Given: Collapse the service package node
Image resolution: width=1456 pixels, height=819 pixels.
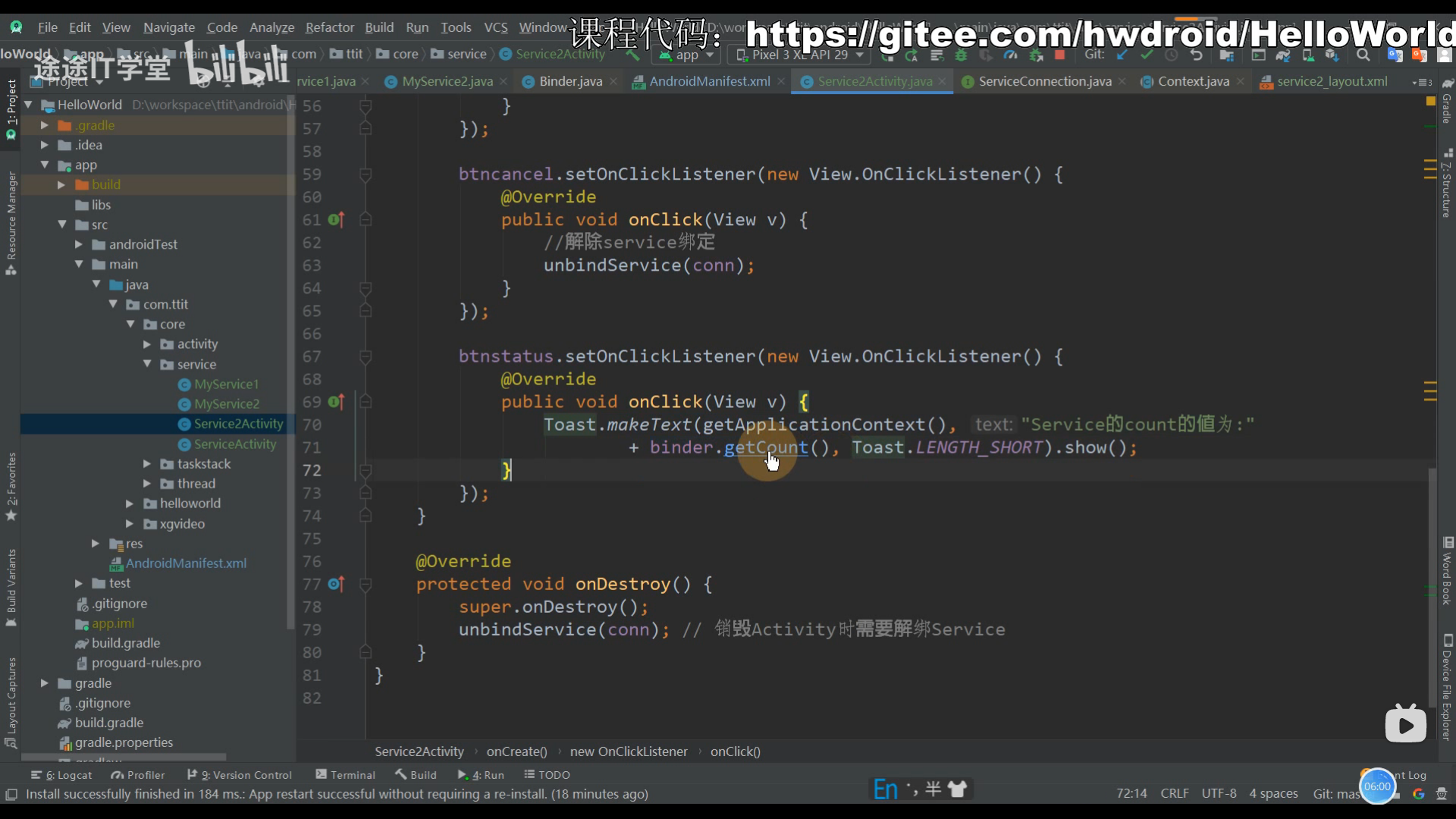Looking at the screenshot, I should click(x=147, y=364).
